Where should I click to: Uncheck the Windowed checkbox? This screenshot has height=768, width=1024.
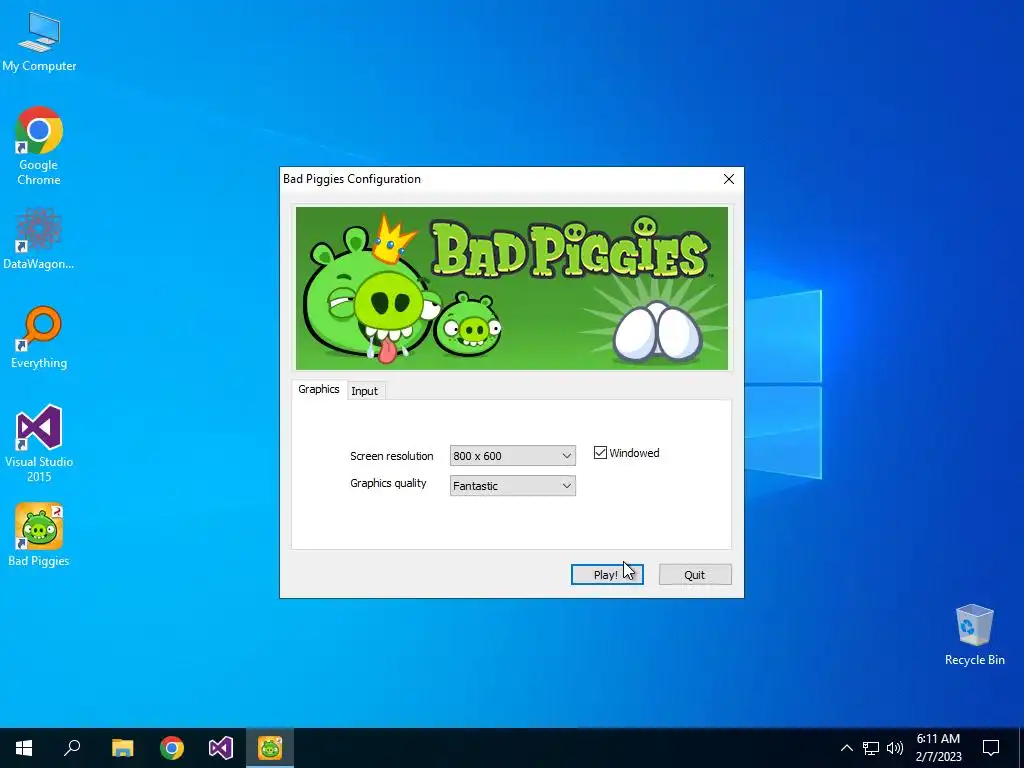click(x=600, y=453)
